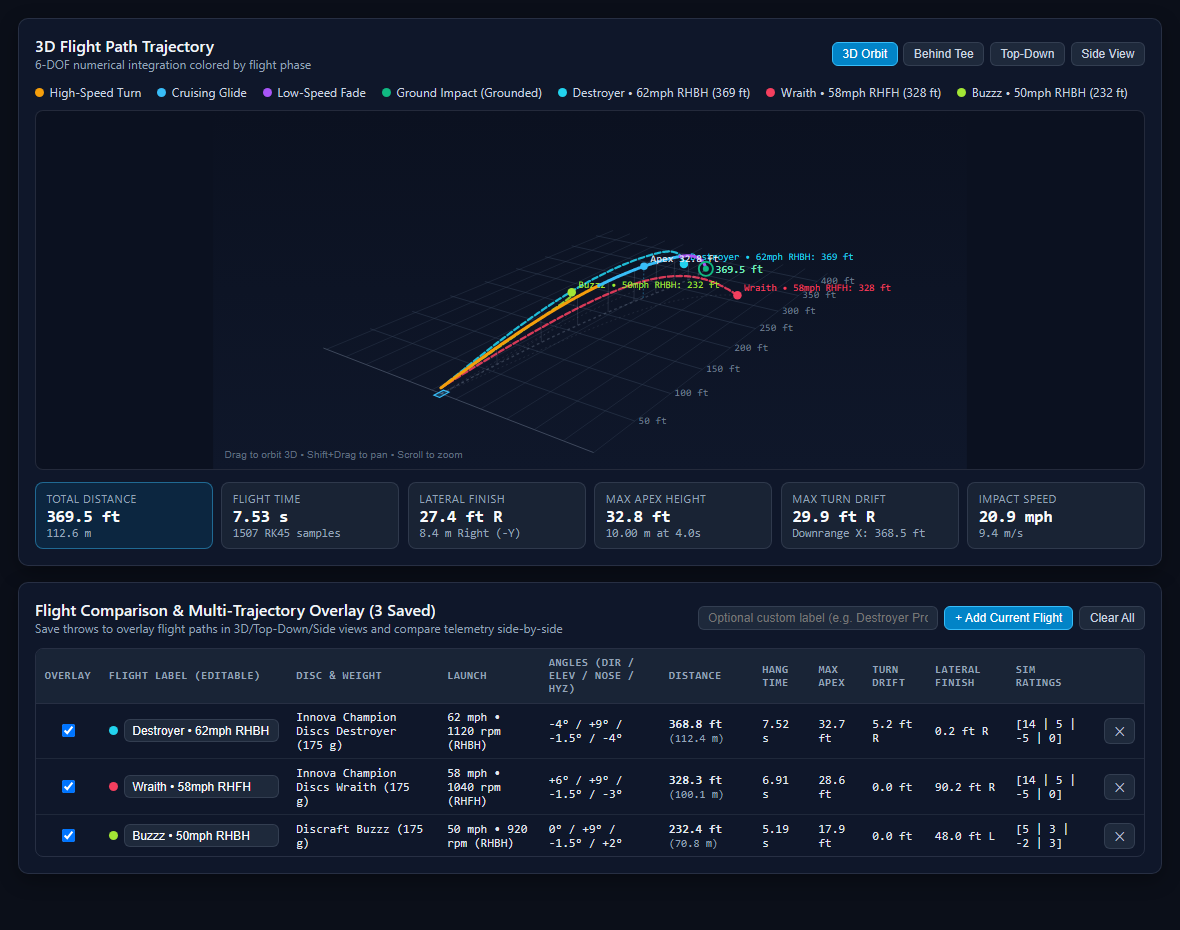Viewport: 1180px width, 930px height.
Task: Click the Disc & Weight column header
Action: tap(339, 676)
